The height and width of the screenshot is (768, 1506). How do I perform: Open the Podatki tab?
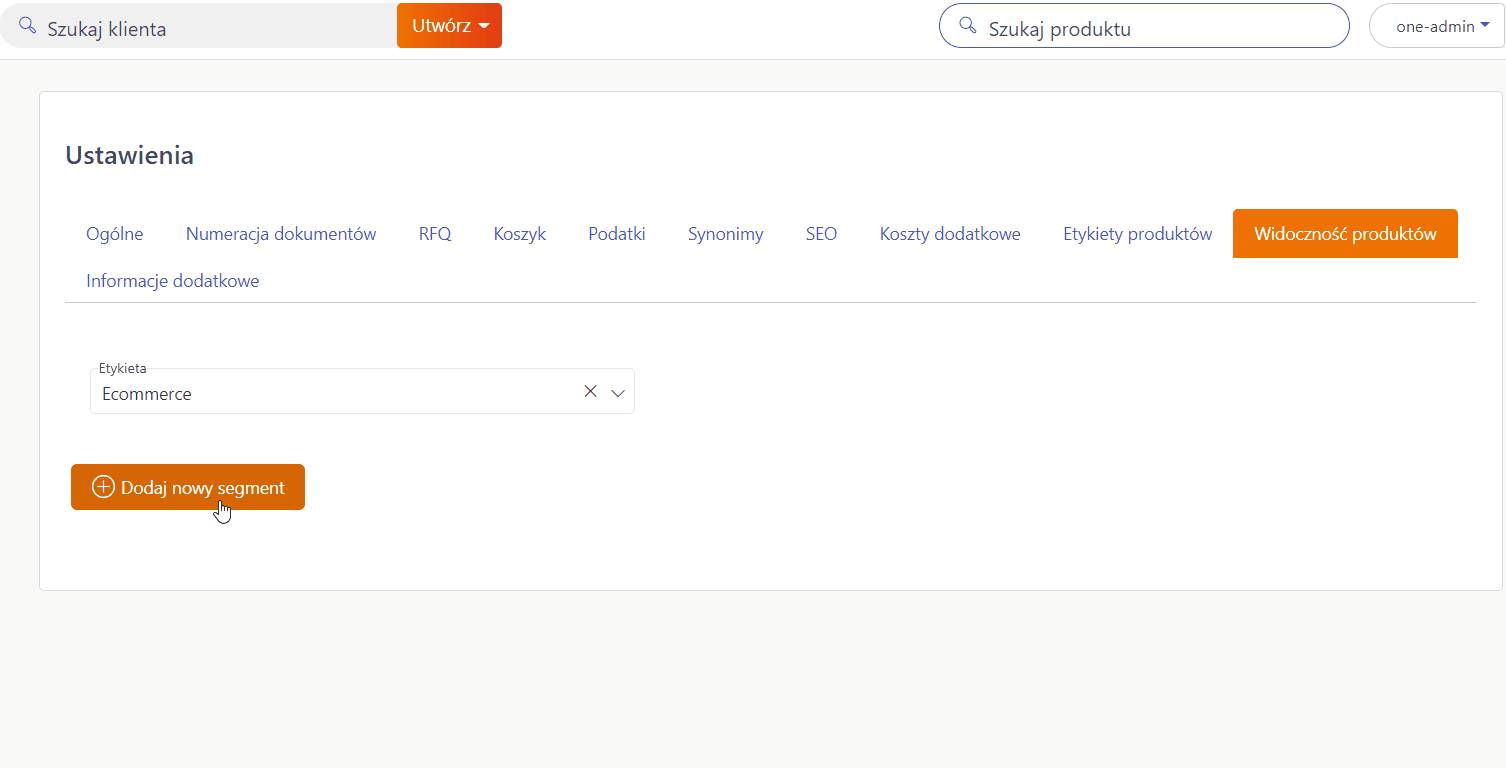(617, 234)
